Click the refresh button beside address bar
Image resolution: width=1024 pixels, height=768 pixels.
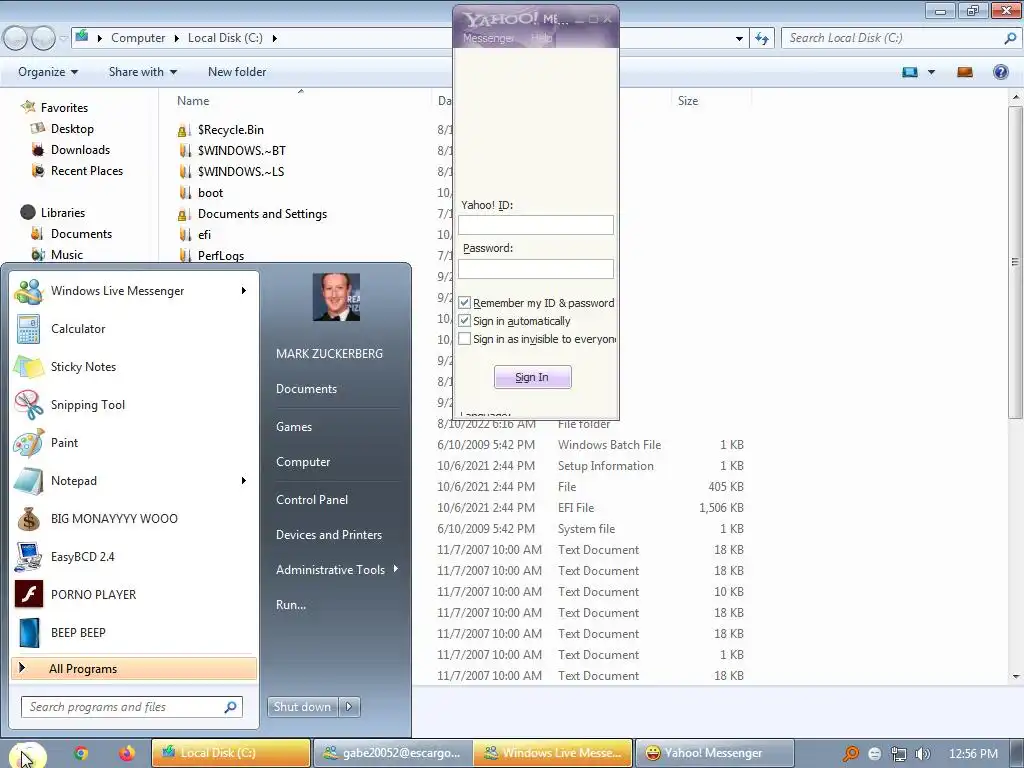tap(761, 38)
